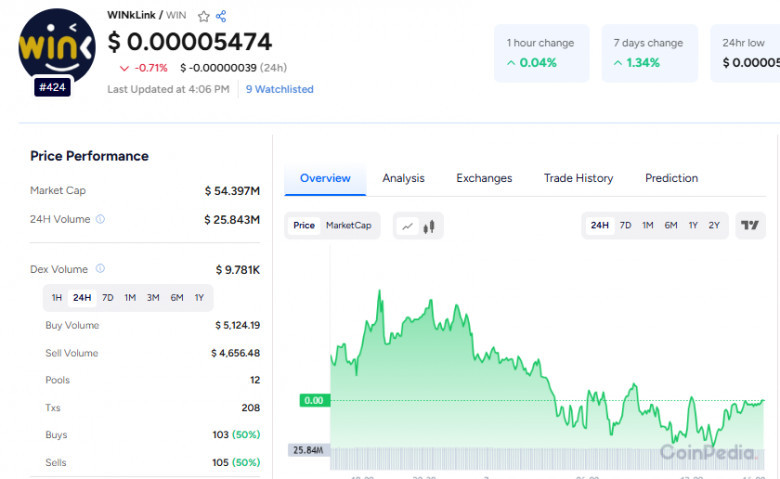This screenshot has height=479, width=780.
Task: Click the WINkLink coin logo
Action: (57, 47)
